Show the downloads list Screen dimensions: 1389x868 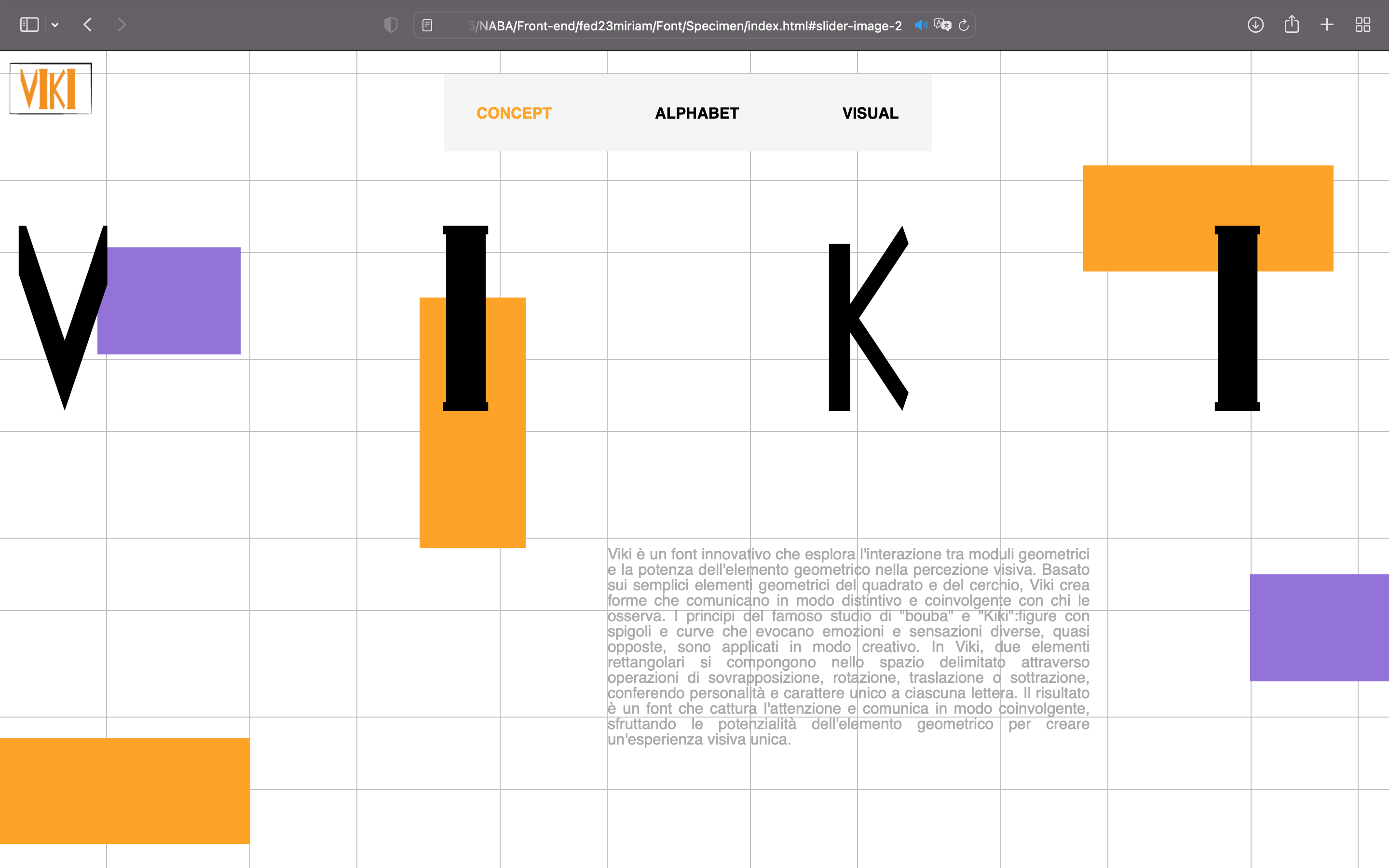click(1255, 25)
